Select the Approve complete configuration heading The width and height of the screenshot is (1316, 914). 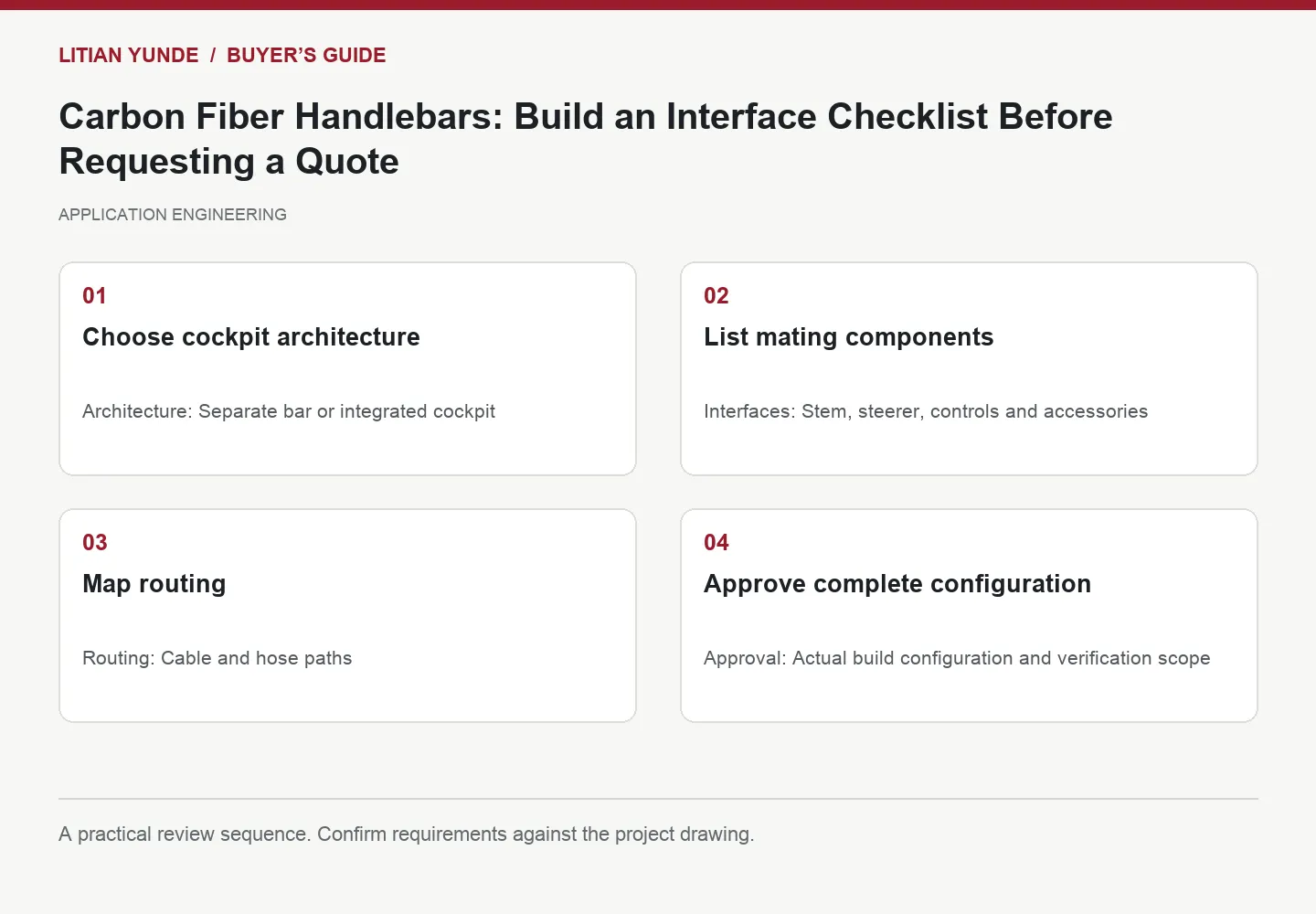point(897,584)
